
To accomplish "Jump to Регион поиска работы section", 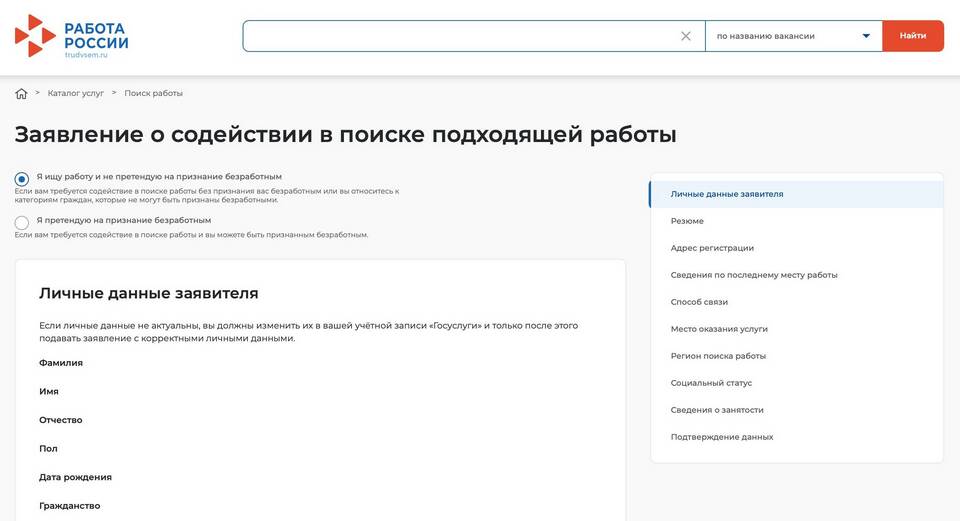I will [x=718, y=356].
